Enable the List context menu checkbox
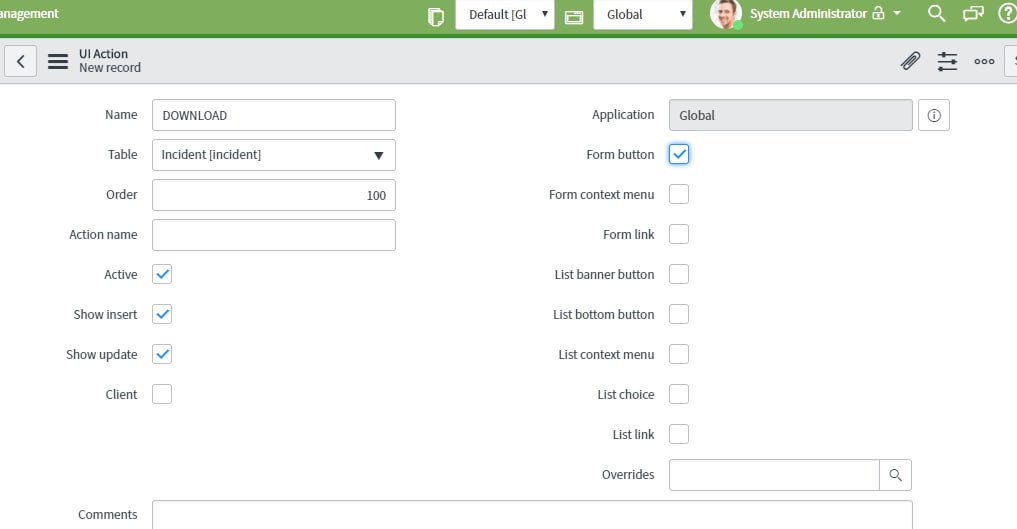Image resolution: width=1017 pixels, height=529 pixels. (679, 355)
